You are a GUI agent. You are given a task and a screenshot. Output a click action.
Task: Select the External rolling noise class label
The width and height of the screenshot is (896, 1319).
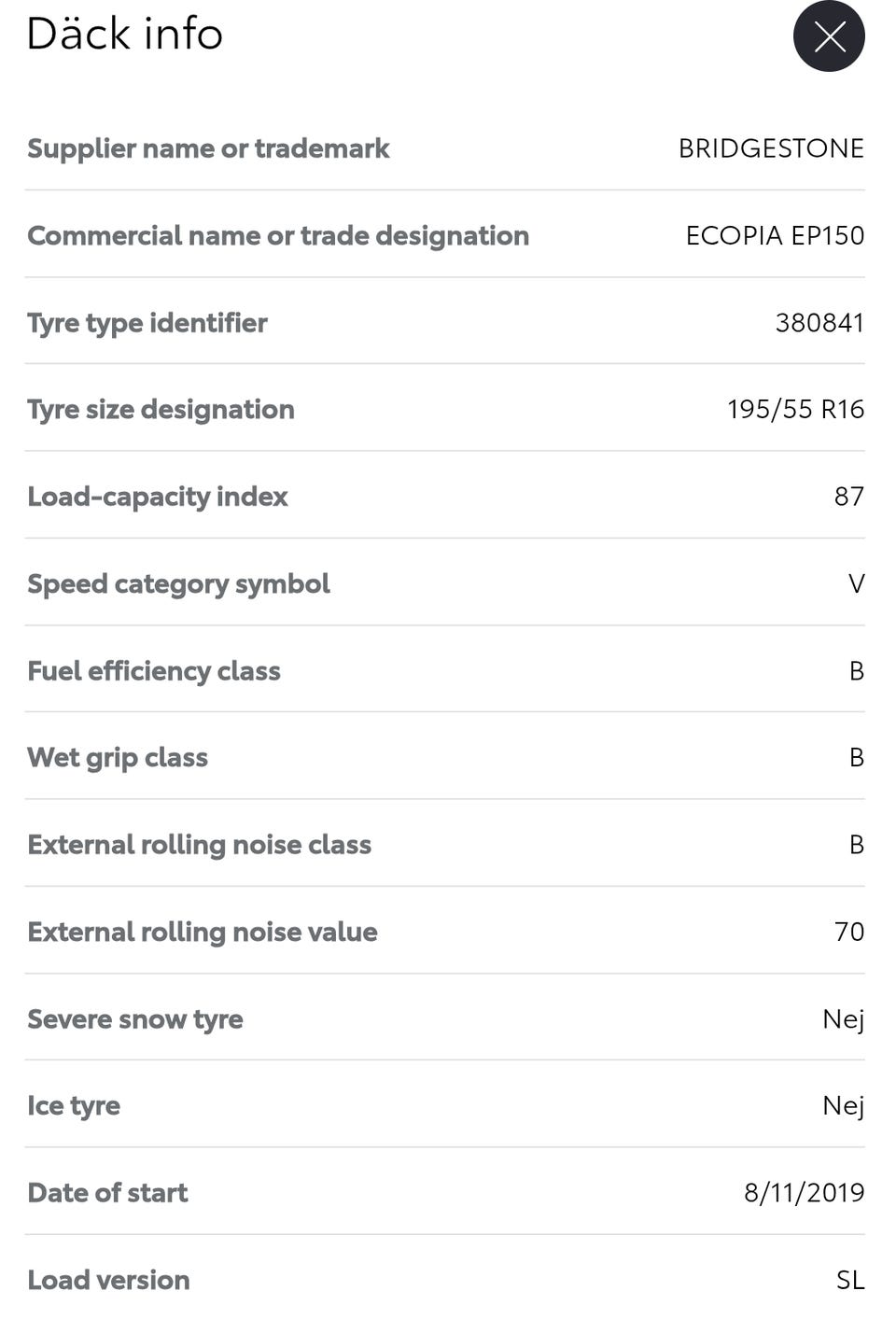point(200,845)
